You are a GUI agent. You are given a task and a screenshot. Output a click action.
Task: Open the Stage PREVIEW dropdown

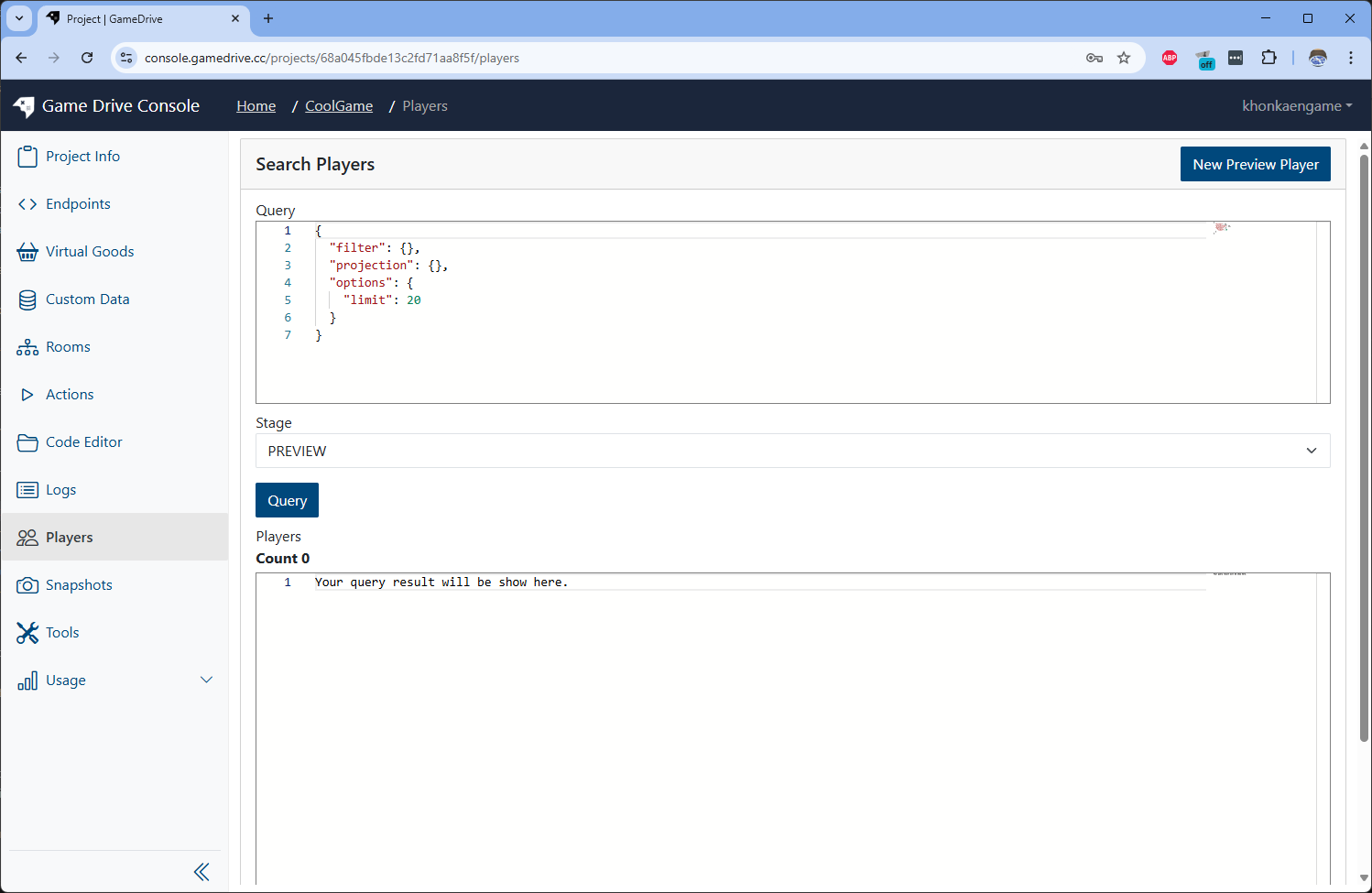[x=792, y=451]
